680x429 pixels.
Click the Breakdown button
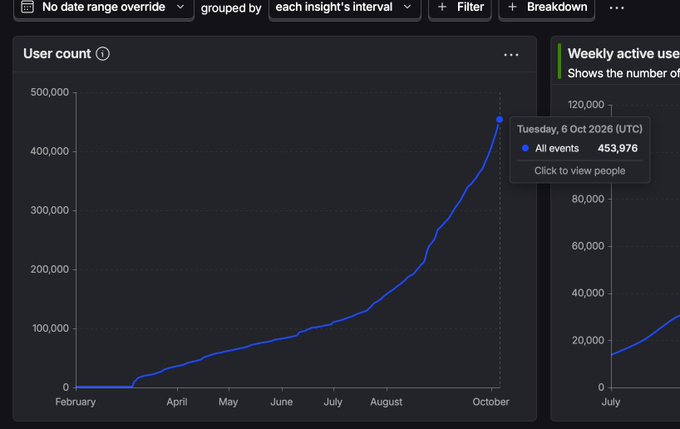click(547, 7)
